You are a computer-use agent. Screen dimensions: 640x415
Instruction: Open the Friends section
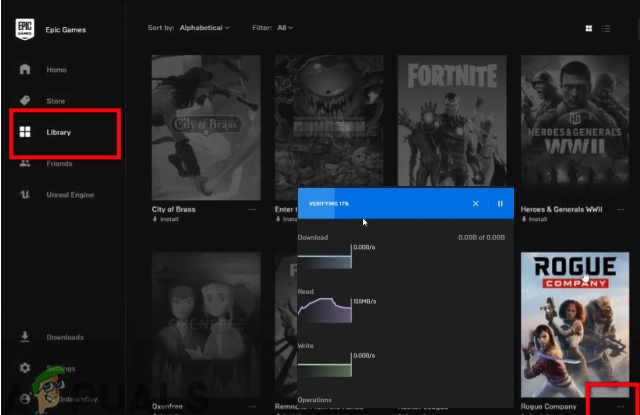click(59, 164)
